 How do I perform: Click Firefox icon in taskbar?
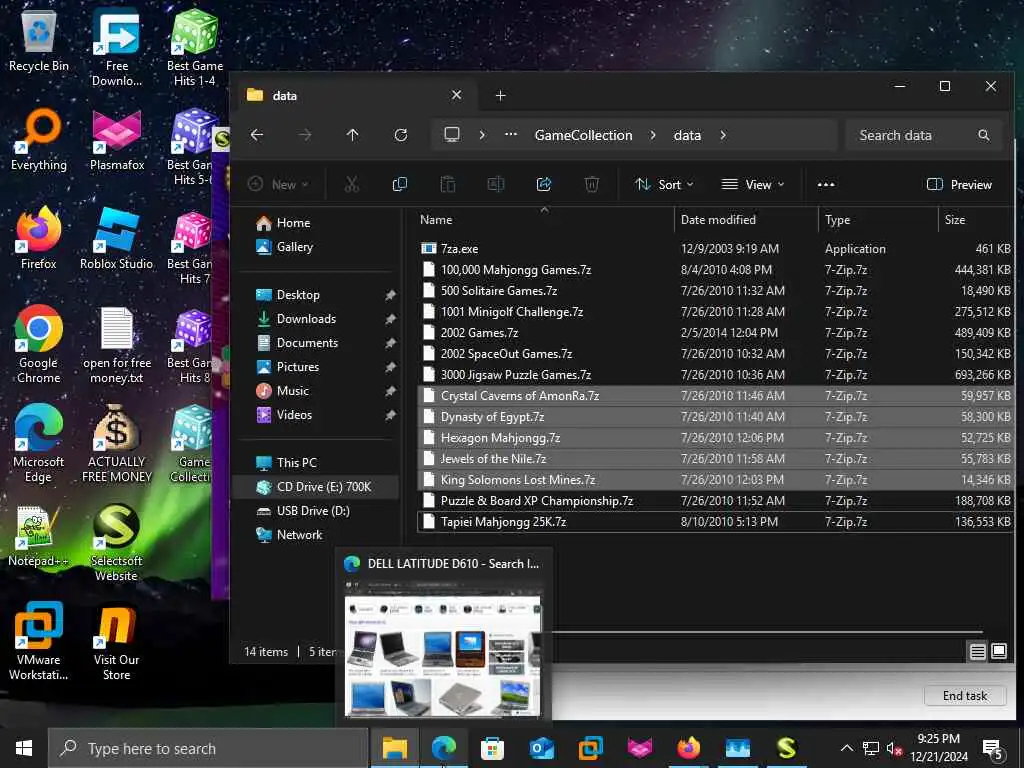tap(688, 748)
